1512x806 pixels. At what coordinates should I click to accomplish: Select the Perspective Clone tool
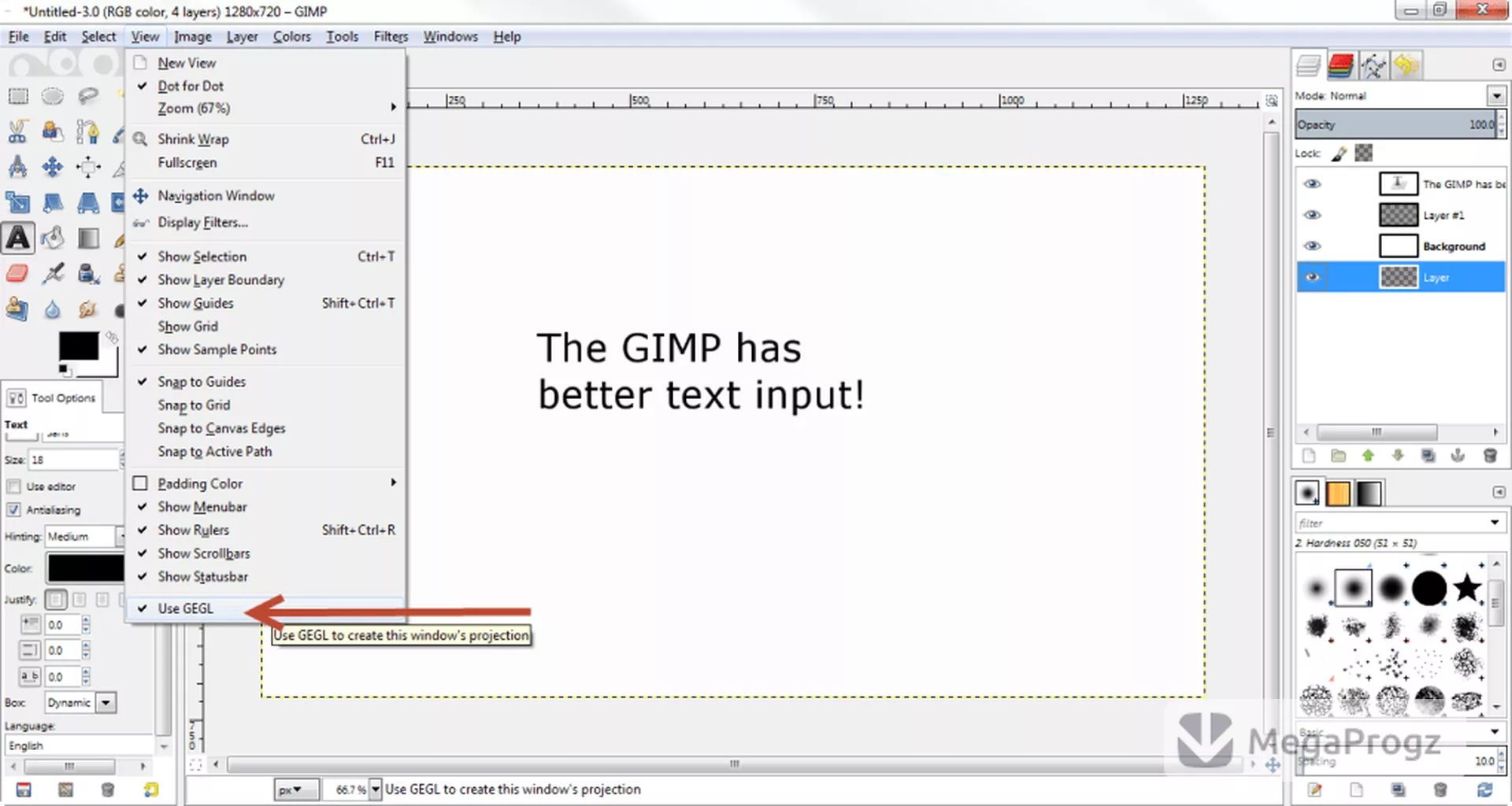point(17,309)
